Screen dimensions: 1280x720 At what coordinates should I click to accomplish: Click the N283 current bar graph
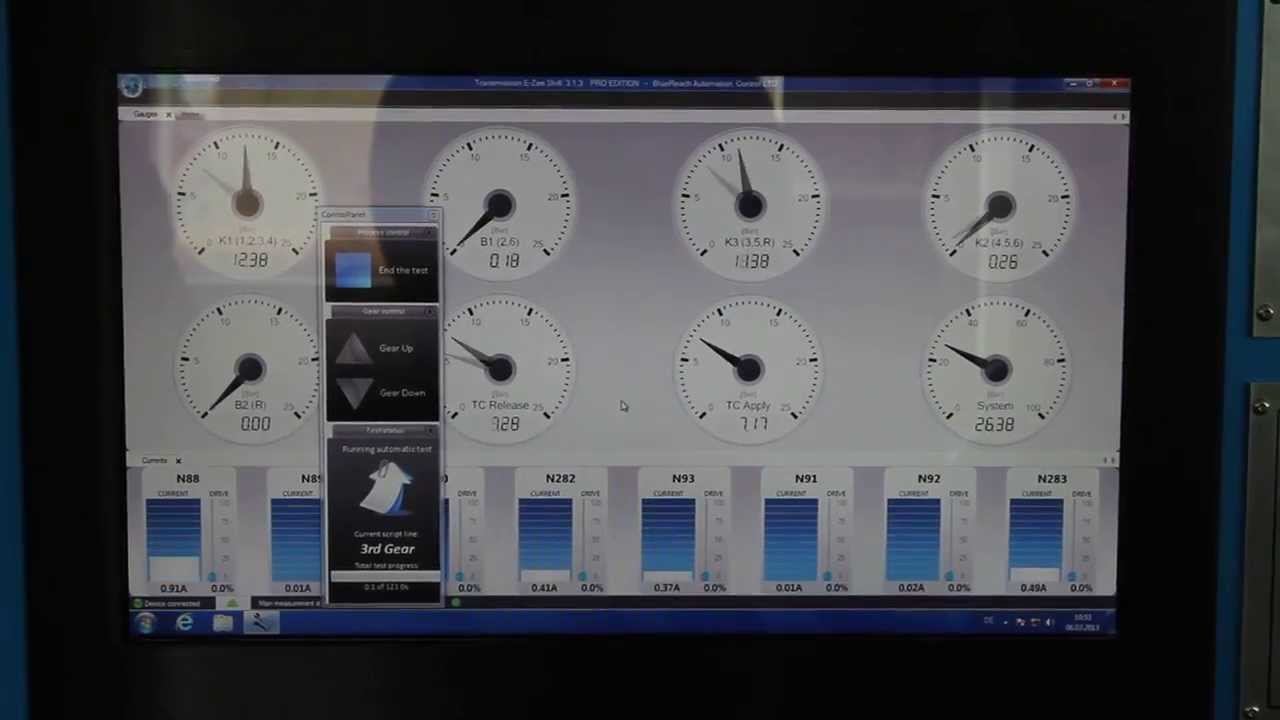pos(1036,540)
